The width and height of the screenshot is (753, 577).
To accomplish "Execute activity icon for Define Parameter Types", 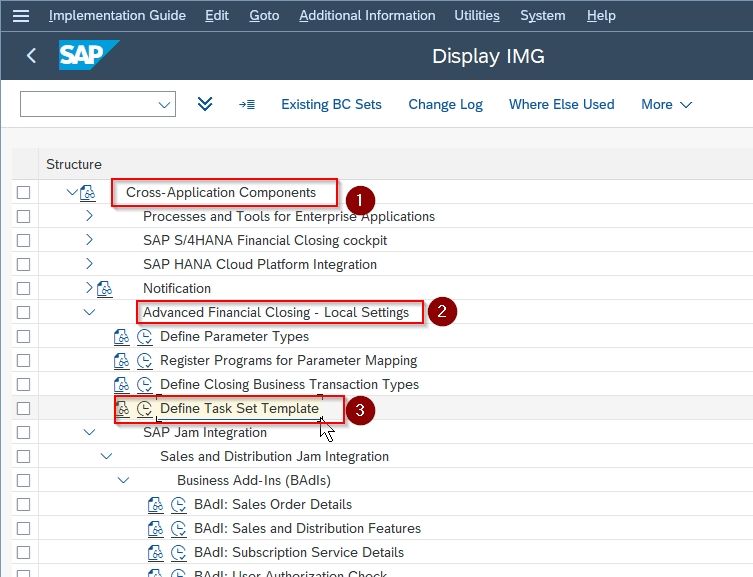I will (x=144, y=337).
